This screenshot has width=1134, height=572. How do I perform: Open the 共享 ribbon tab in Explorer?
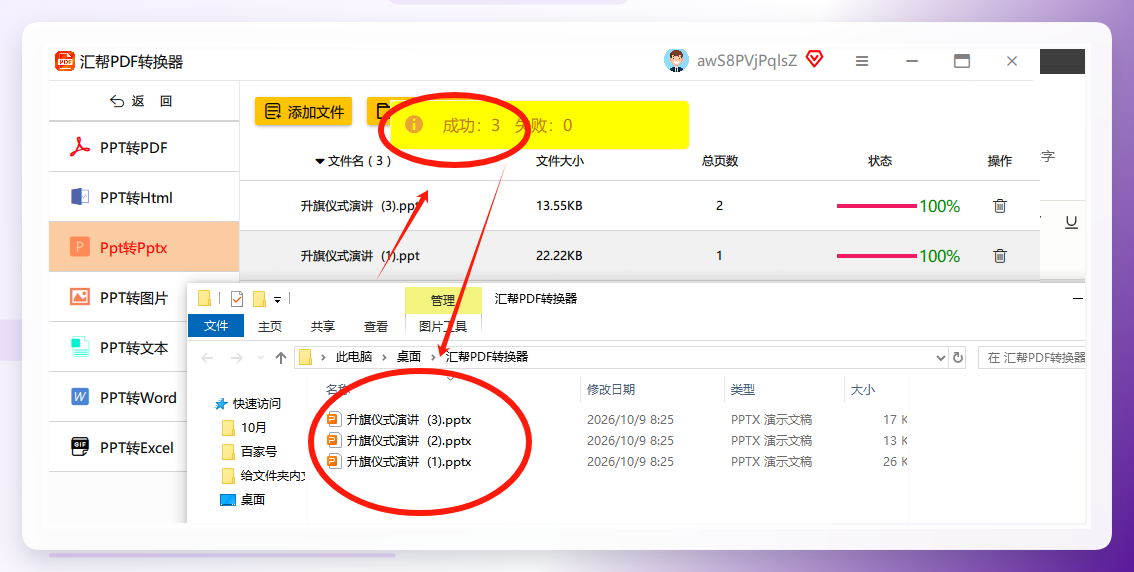click(323, 327)
